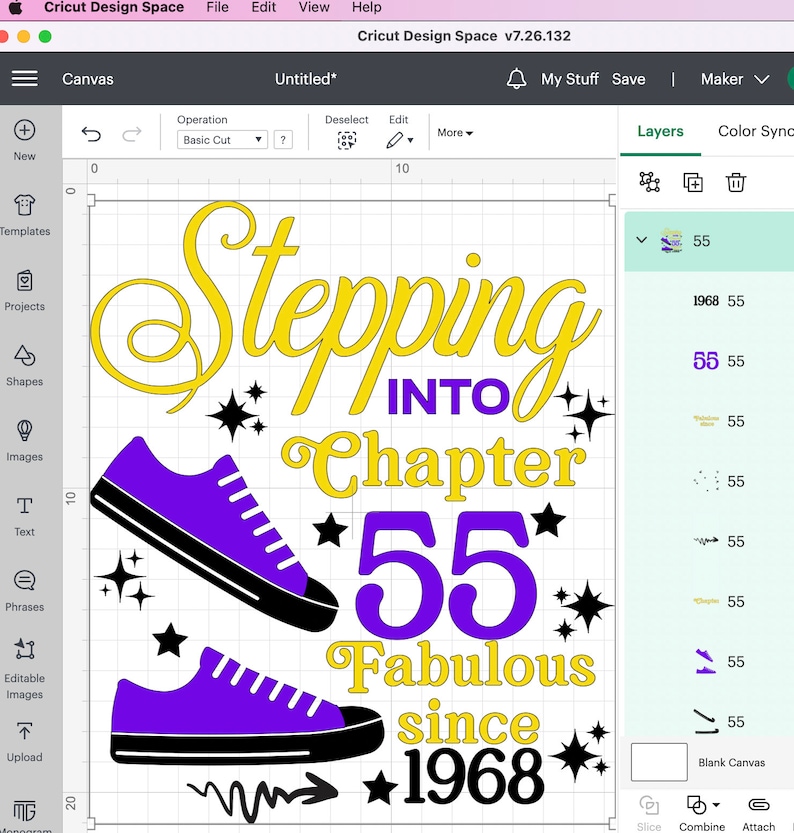
Task: Open notifications bell
Action: pos(516,79)
